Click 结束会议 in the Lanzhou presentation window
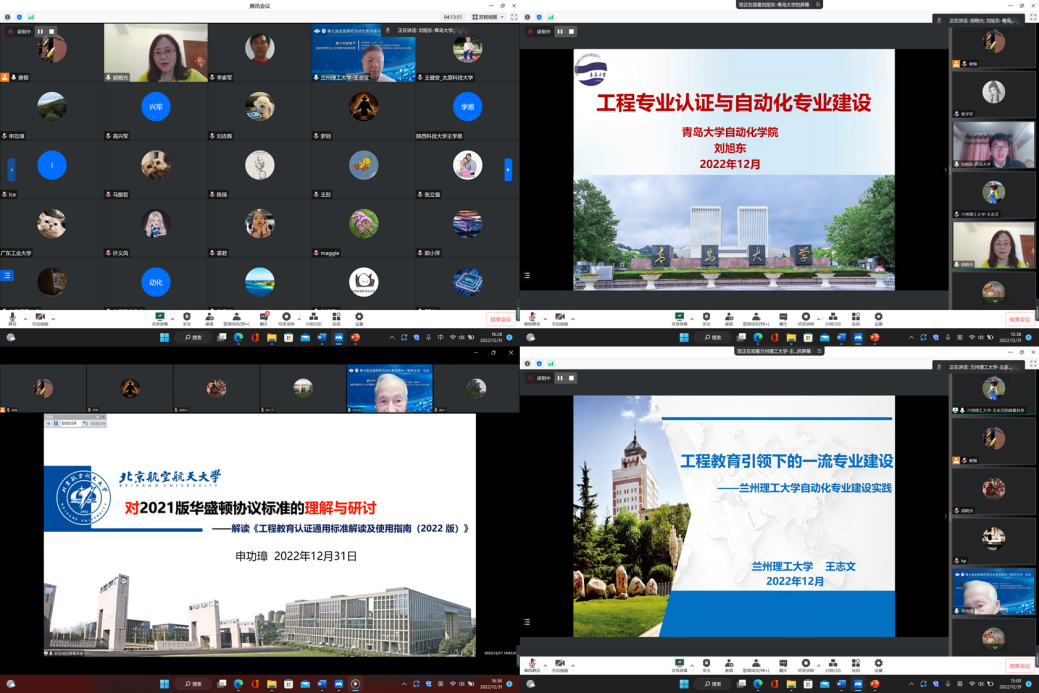The image size is (1039, 693). click(x=1019, y=665)
